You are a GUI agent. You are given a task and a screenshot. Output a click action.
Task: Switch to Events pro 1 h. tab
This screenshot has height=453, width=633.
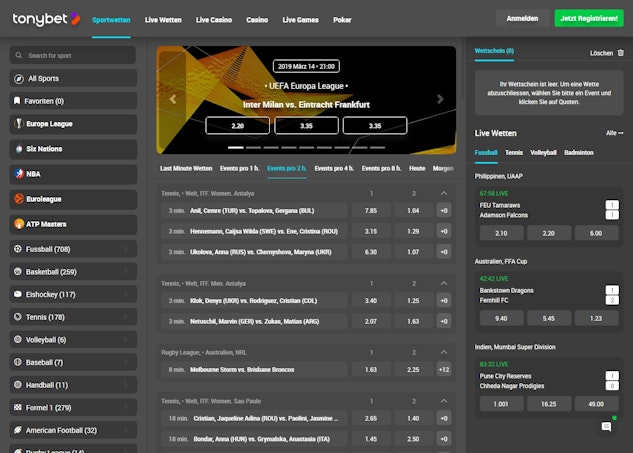(x=239, y=168)
